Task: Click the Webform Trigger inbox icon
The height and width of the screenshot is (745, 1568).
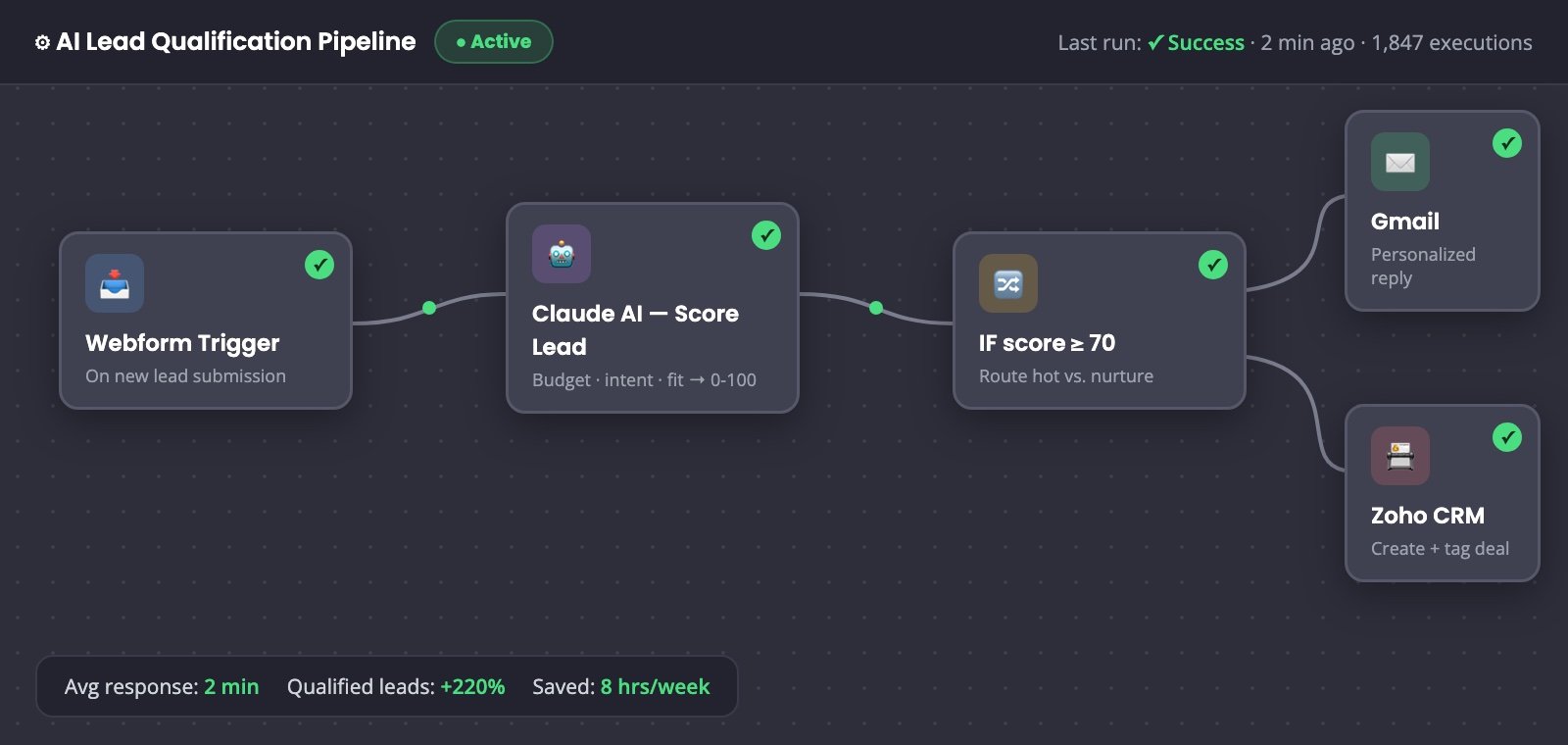Action: tap(115, 283)
